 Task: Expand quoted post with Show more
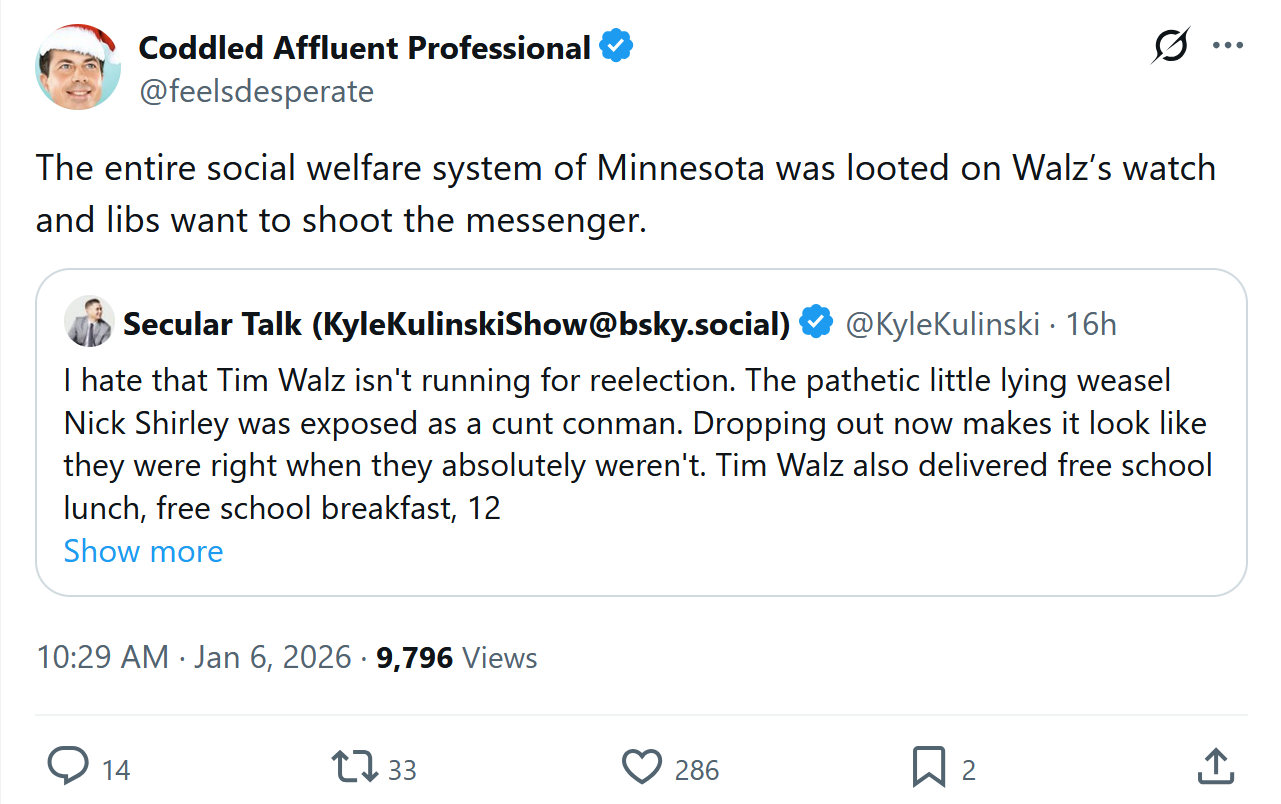pyautogui.click(x=143, y=551)
